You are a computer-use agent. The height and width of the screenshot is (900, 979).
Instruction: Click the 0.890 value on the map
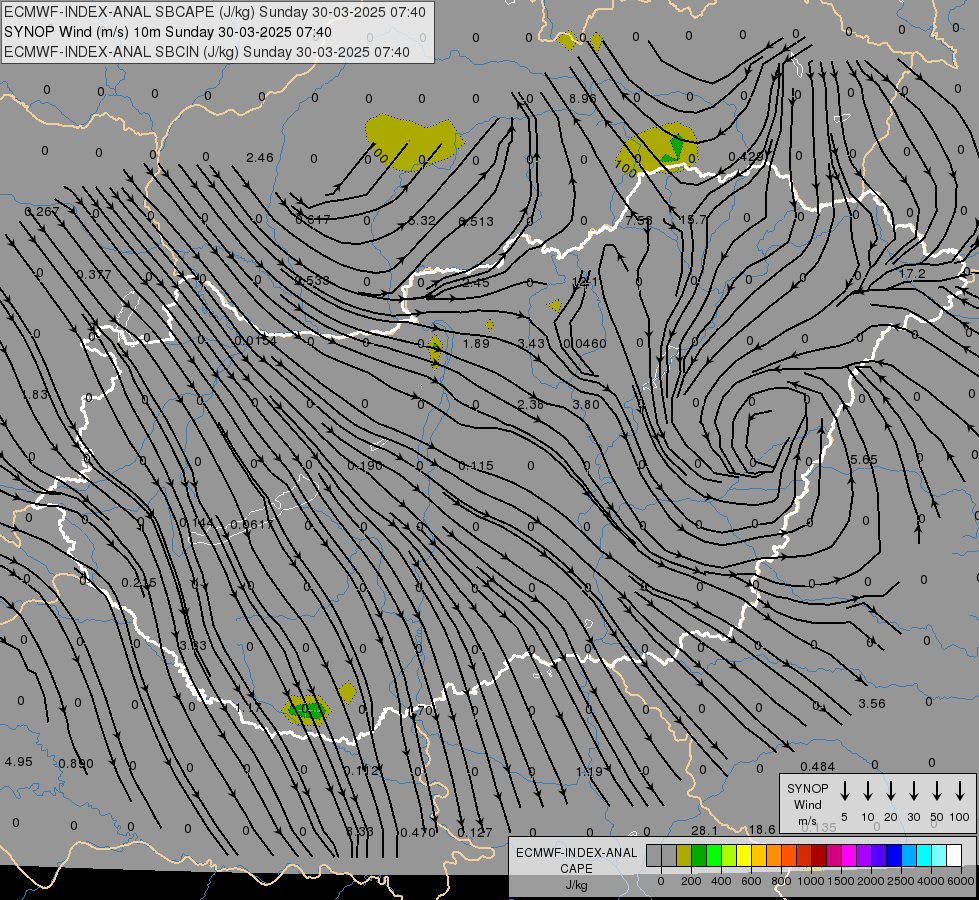(x=76, y=764)
